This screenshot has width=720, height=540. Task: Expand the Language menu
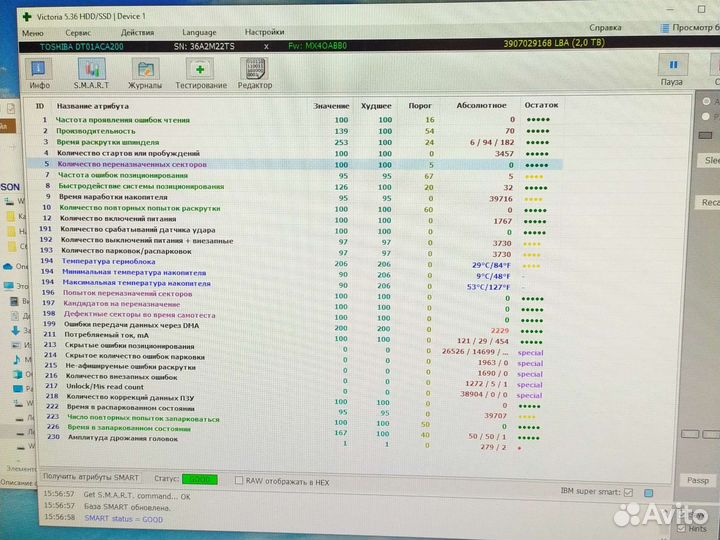click(198, 32)
